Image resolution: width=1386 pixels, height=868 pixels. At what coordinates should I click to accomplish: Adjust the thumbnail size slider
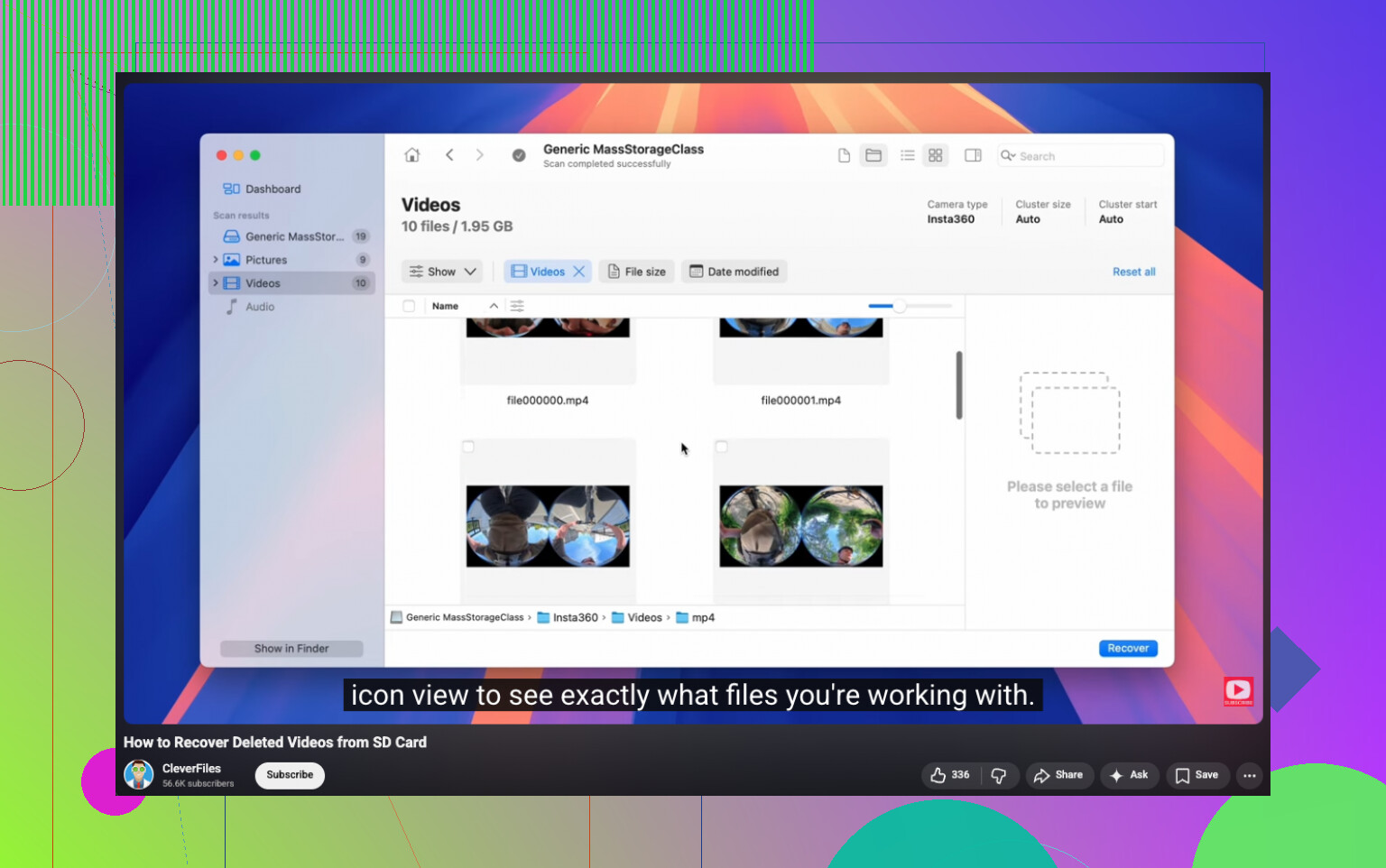(x=900, y=306)
